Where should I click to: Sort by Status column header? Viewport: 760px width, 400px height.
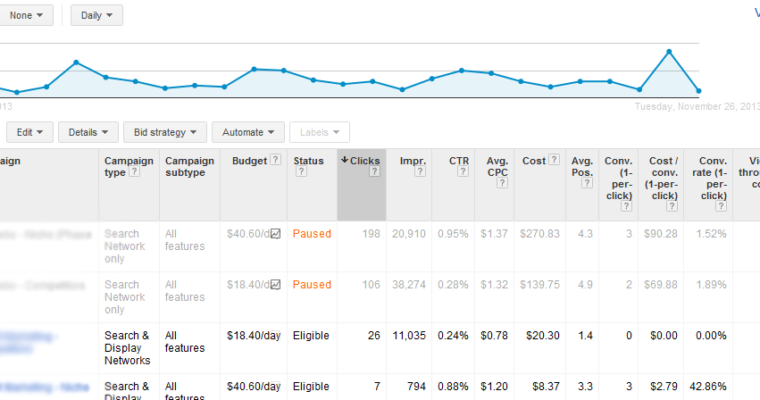coord(308,161)
